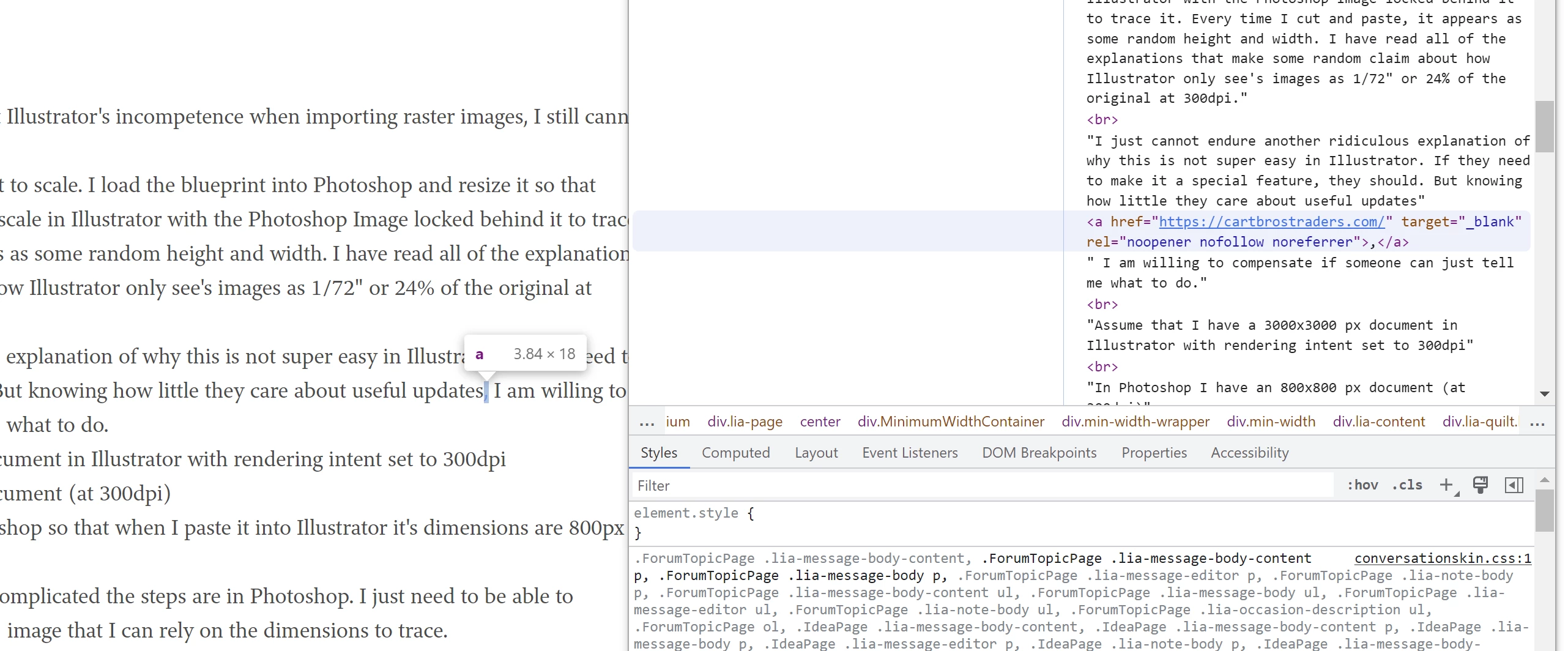The width and height of the screenshot is (1568, 651).
Task: Select the center breadcrumb
Action: point(820,422)
